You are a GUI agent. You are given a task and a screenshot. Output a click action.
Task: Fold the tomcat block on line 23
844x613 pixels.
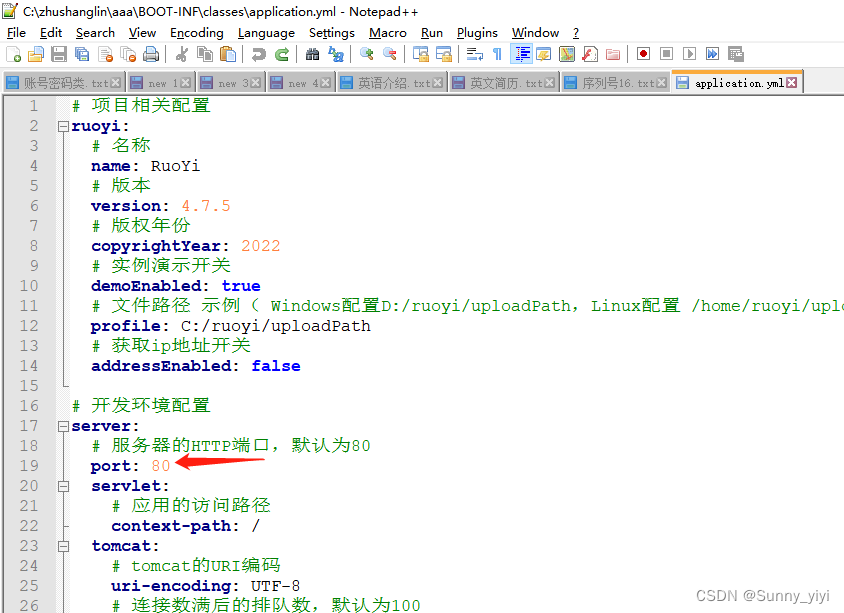point(63,545)
